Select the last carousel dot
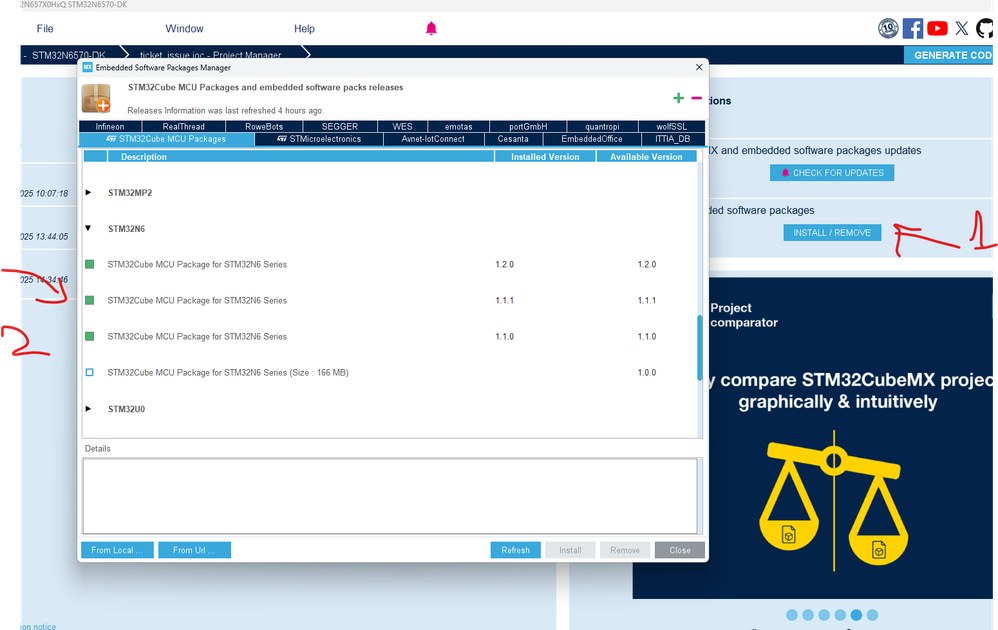 pos(873,615)
